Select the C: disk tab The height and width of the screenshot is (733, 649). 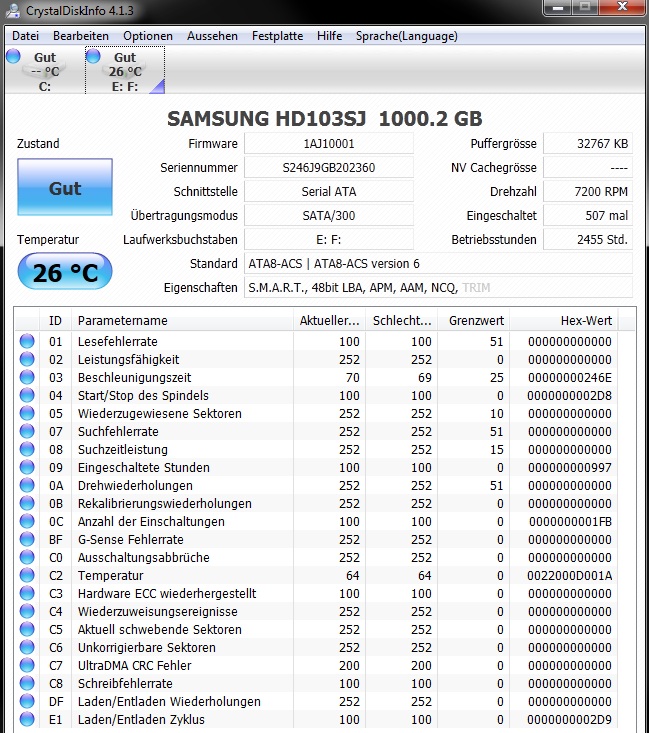coord(44,70)
